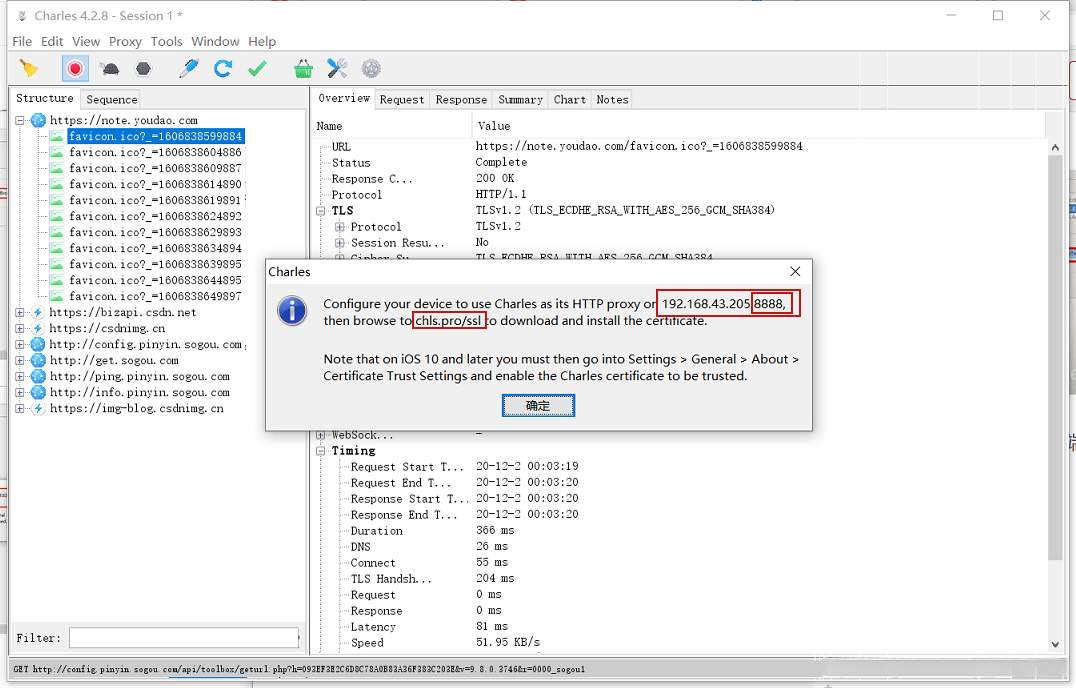
Task: Switch to the Response tab
Action: [461, 99]
